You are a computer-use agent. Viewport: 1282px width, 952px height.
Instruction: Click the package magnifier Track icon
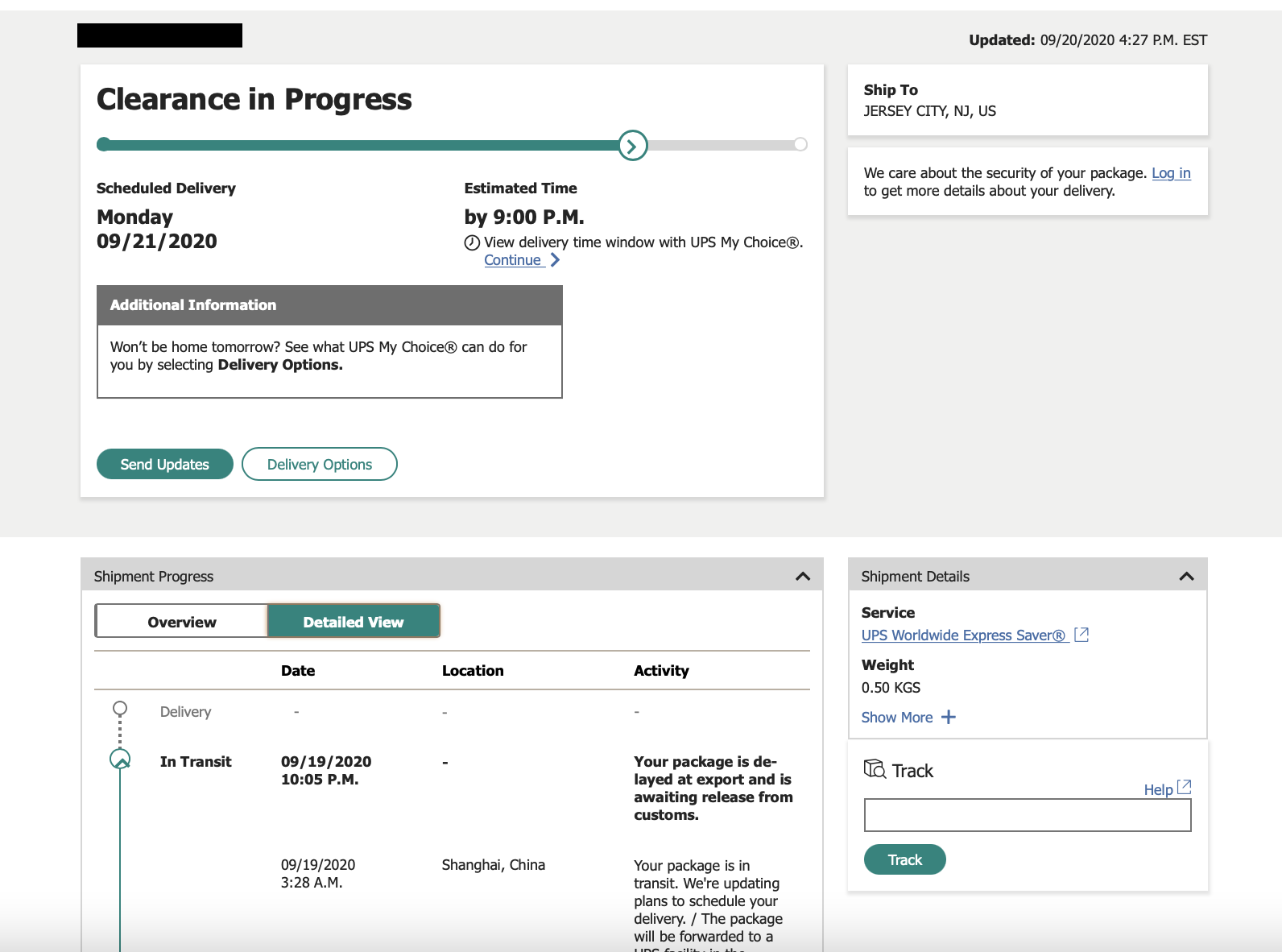tap(874, 769)
